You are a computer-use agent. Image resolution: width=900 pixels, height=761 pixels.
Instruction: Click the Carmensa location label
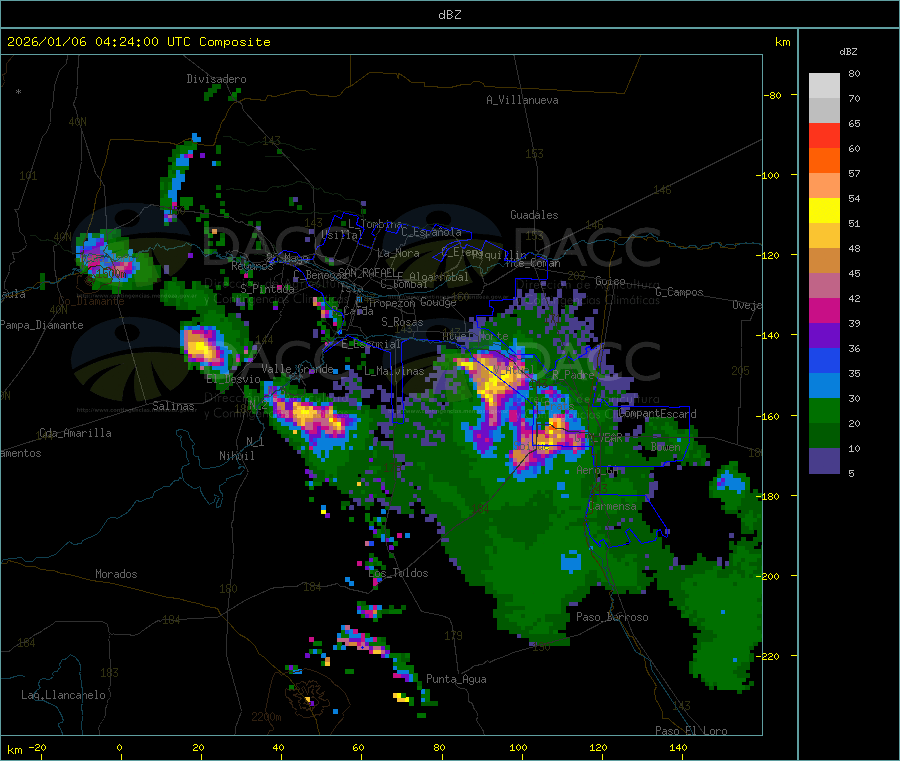(x=612, y=506)
